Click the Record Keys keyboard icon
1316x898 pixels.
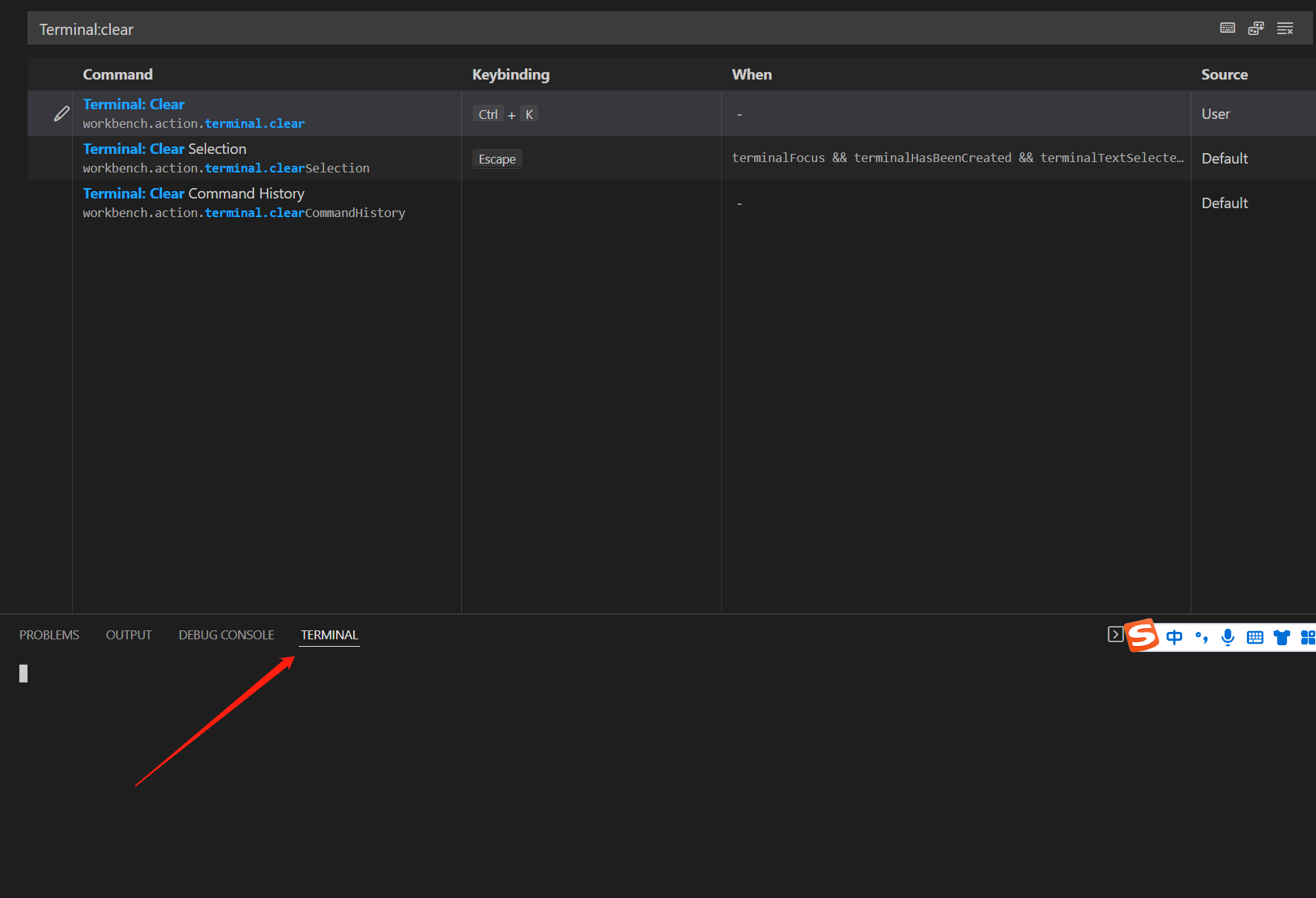[x=1227, y=28]
